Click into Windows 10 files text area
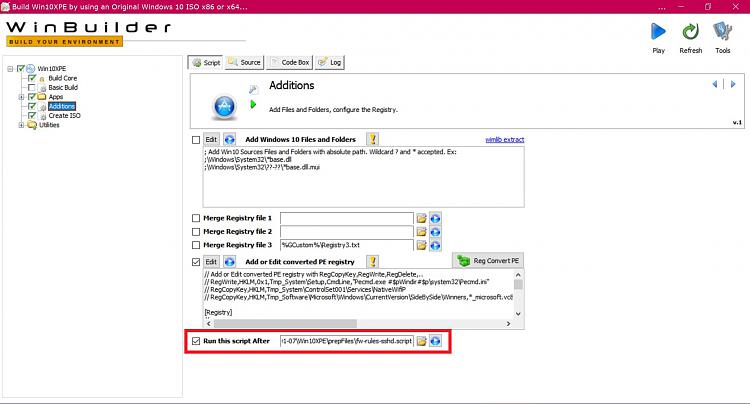 [x=364, y=177]
